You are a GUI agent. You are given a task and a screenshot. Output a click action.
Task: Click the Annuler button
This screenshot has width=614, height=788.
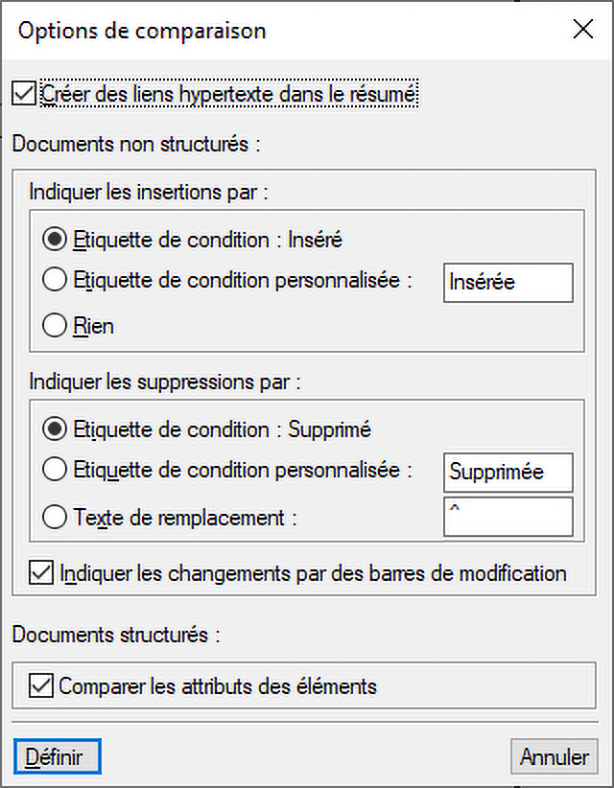(x=554, y=757)
